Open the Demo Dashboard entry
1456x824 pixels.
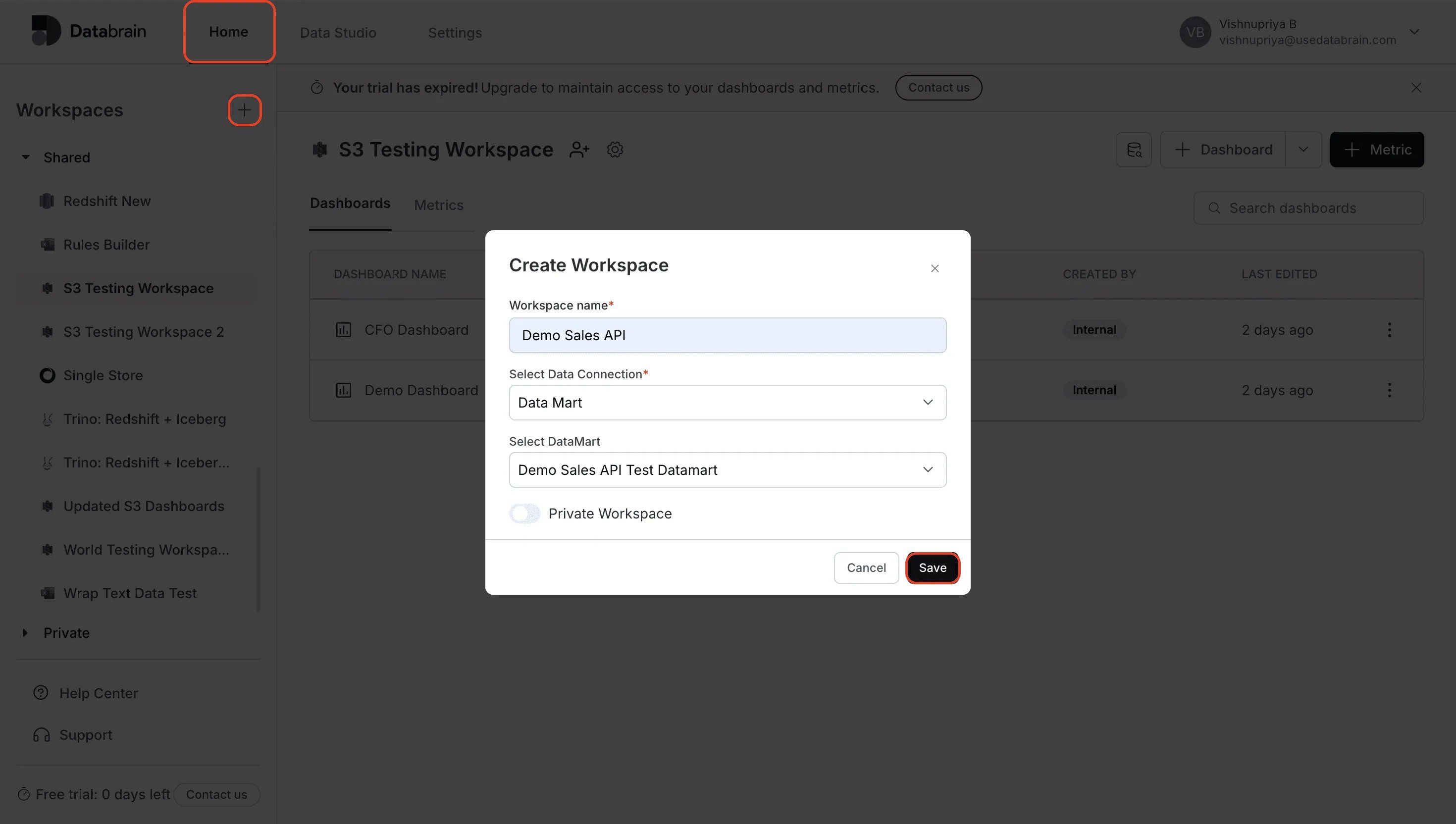(421, 391)
